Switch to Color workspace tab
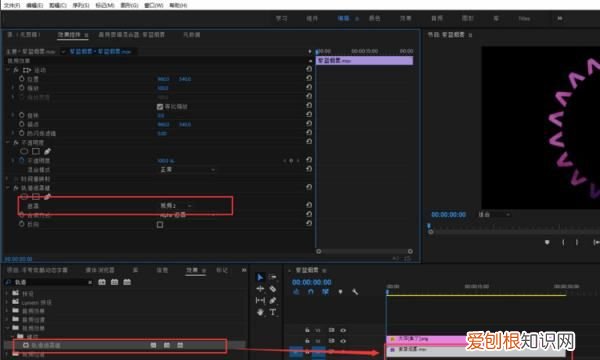The image size is (600, 360). tap(374, 18)
